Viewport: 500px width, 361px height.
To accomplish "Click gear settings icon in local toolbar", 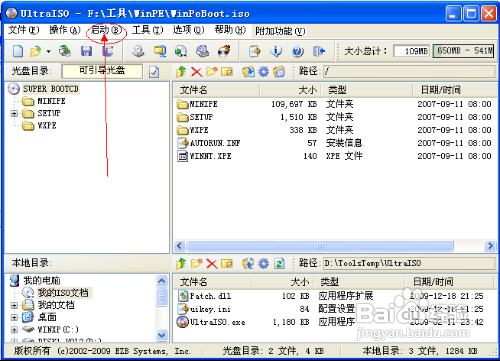I will click(x=264, y=264).
